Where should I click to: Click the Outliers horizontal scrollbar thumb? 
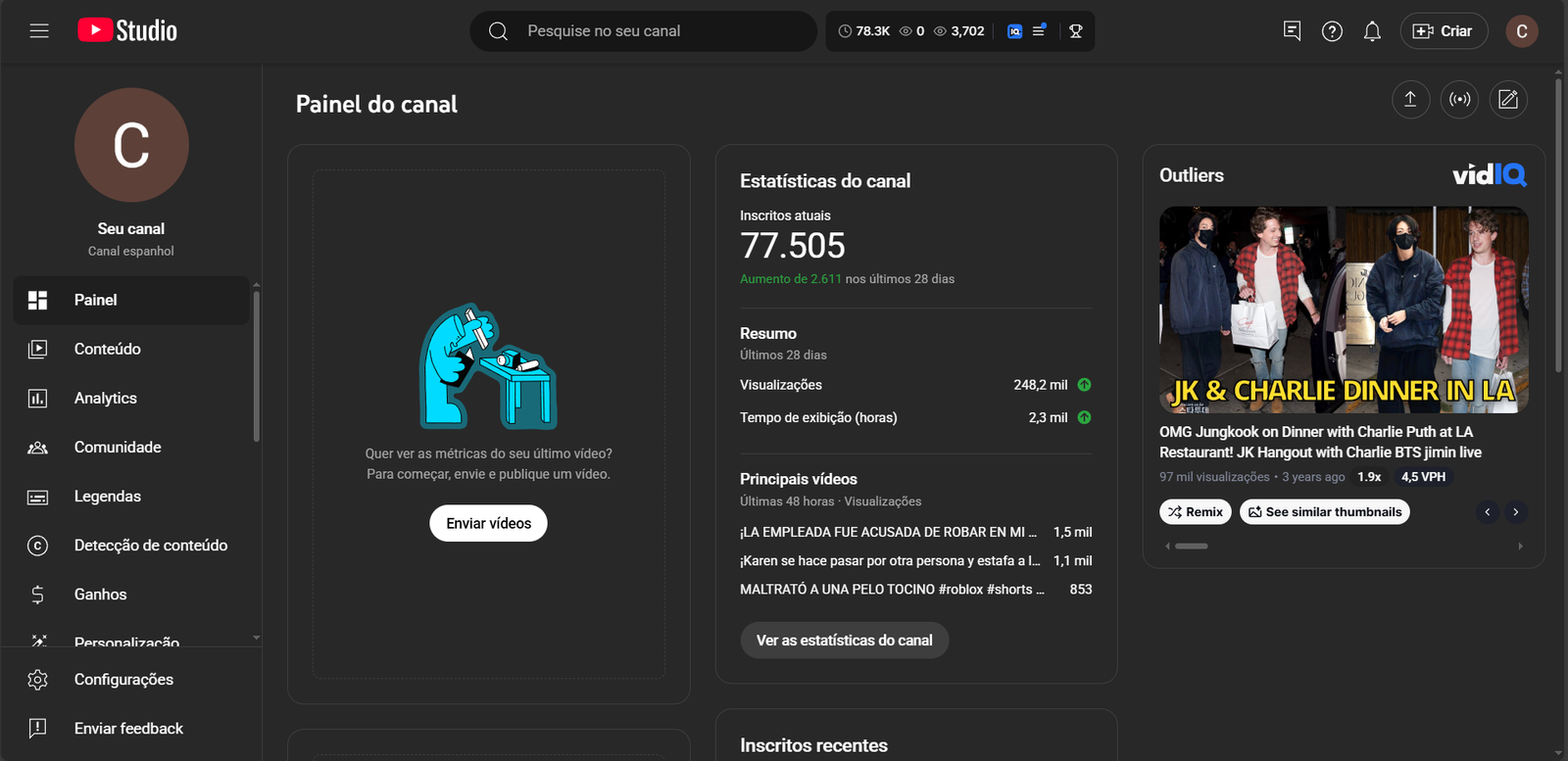(1192, 546)
